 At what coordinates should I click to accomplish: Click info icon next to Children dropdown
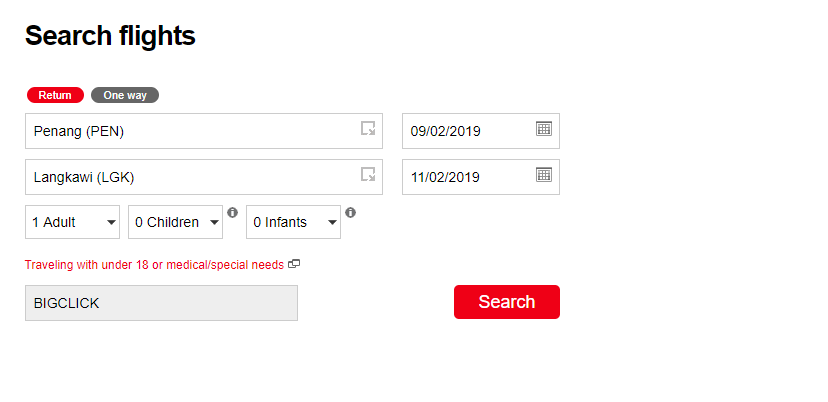click(x=232, y=212)
